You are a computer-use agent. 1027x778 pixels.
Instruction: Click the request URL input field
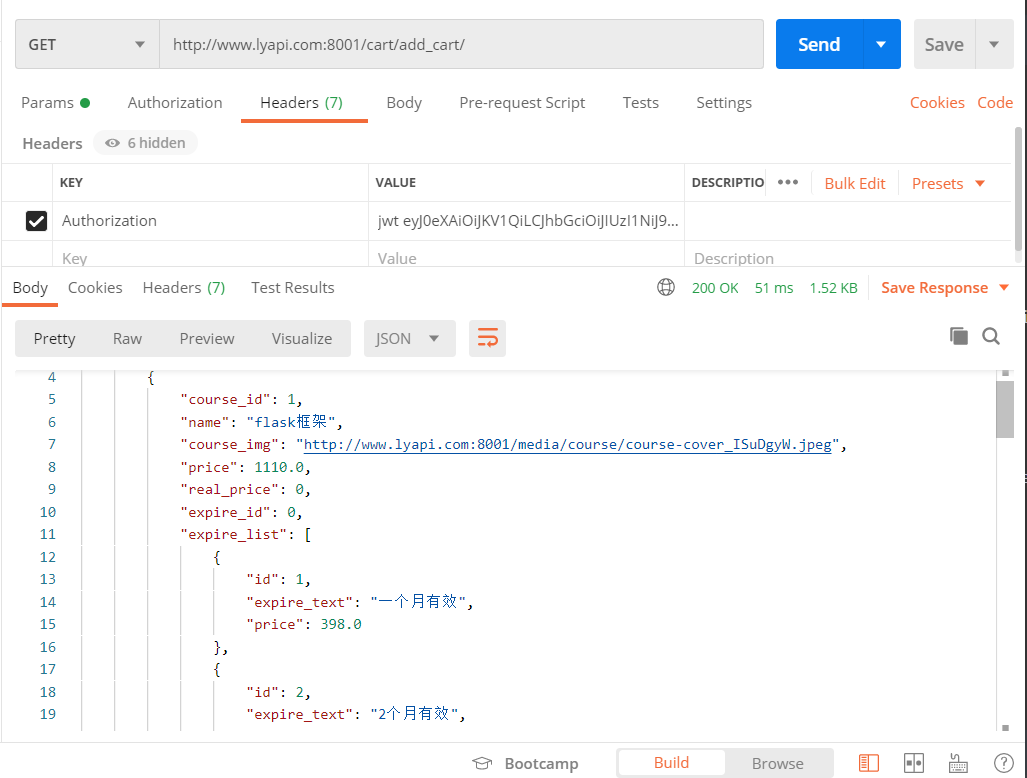pos(462,45)
